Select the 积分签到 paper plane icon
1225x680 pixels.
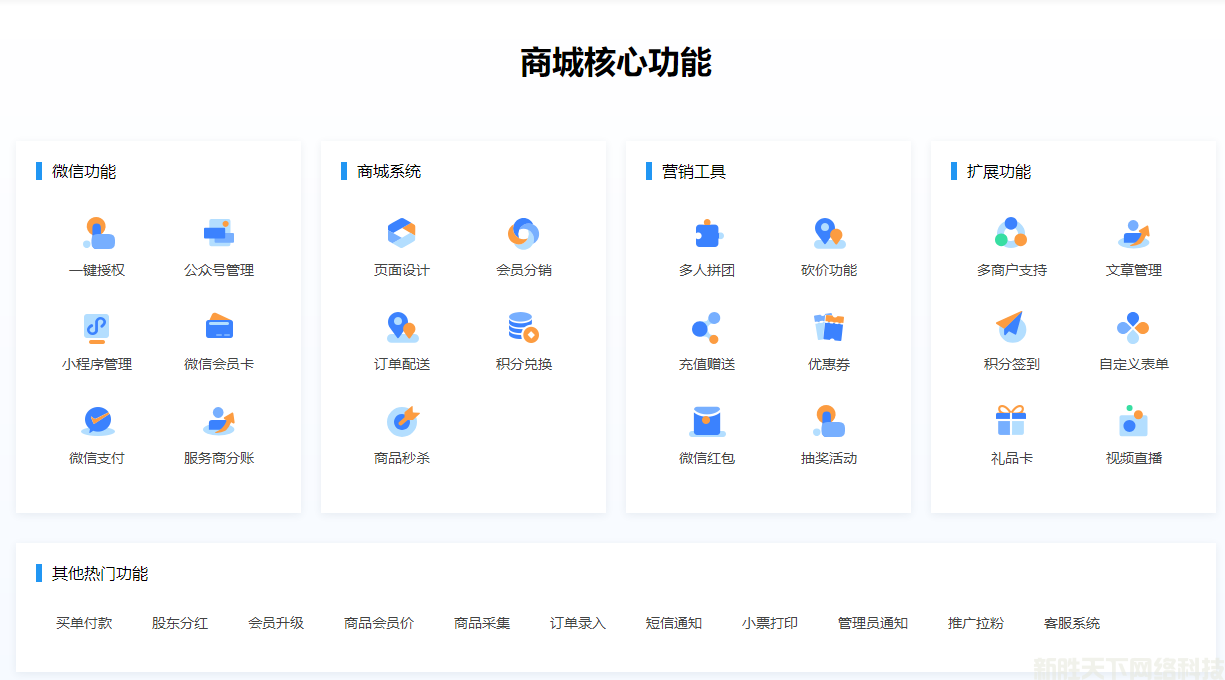(1011, 328)
